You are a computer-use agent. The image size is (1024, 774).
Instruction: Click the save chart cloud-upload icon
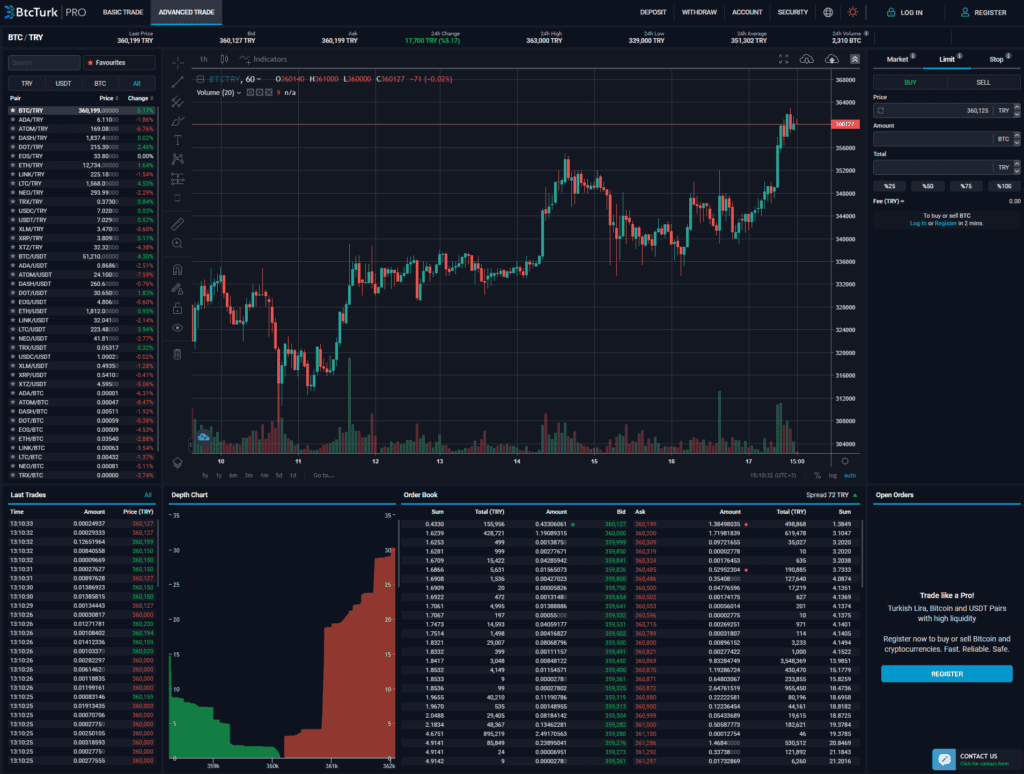coord(831,59)
